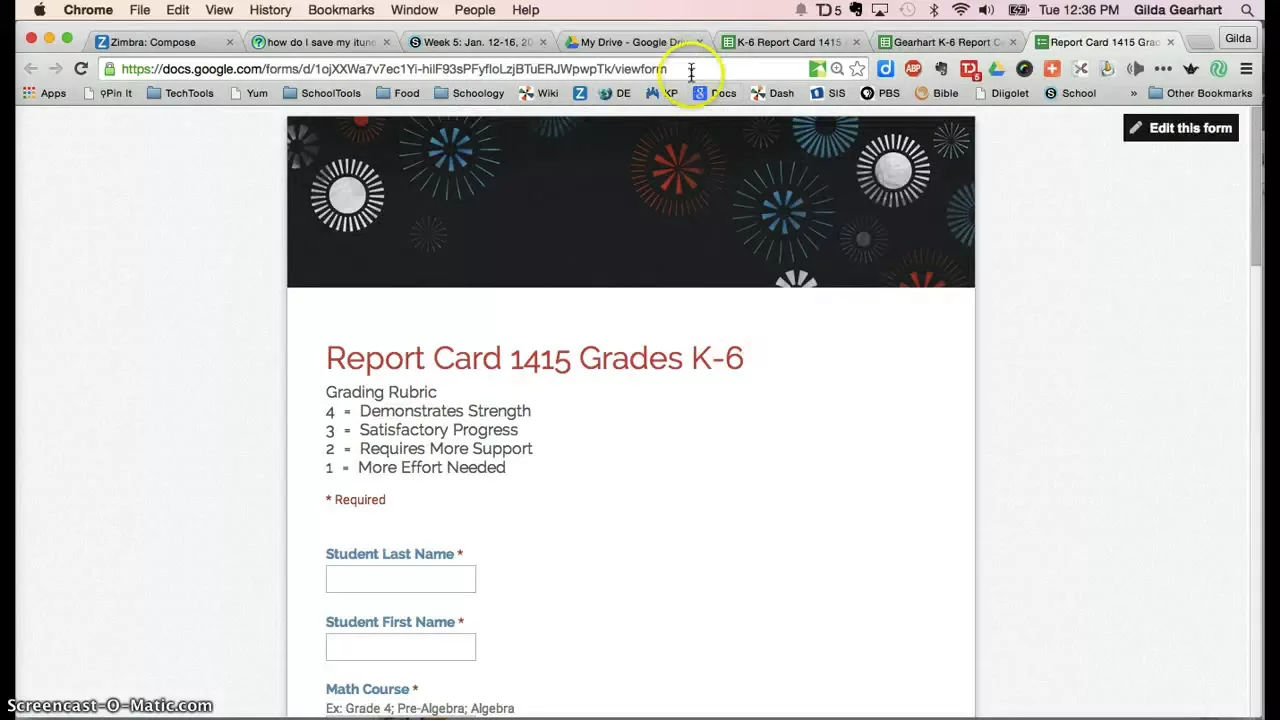Open the Bible bookmark
Viewport: 1280px width, 720px height.
(937, 93)
